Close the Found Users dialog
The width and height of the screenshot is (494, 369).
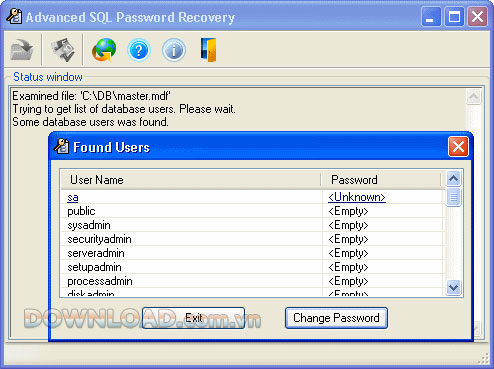[x=458, y=147]
